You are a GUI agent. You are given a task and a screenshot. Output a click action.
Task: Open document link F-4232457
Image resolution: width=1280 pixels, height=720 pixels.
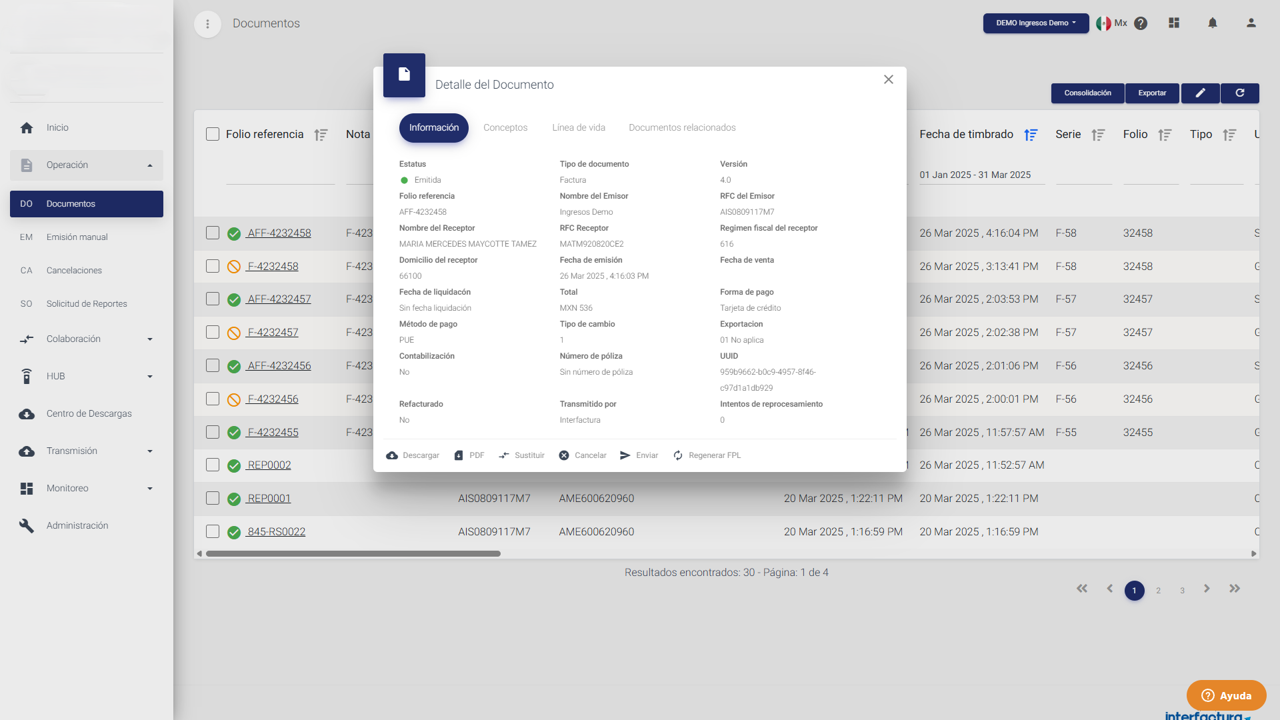(272, 332)
